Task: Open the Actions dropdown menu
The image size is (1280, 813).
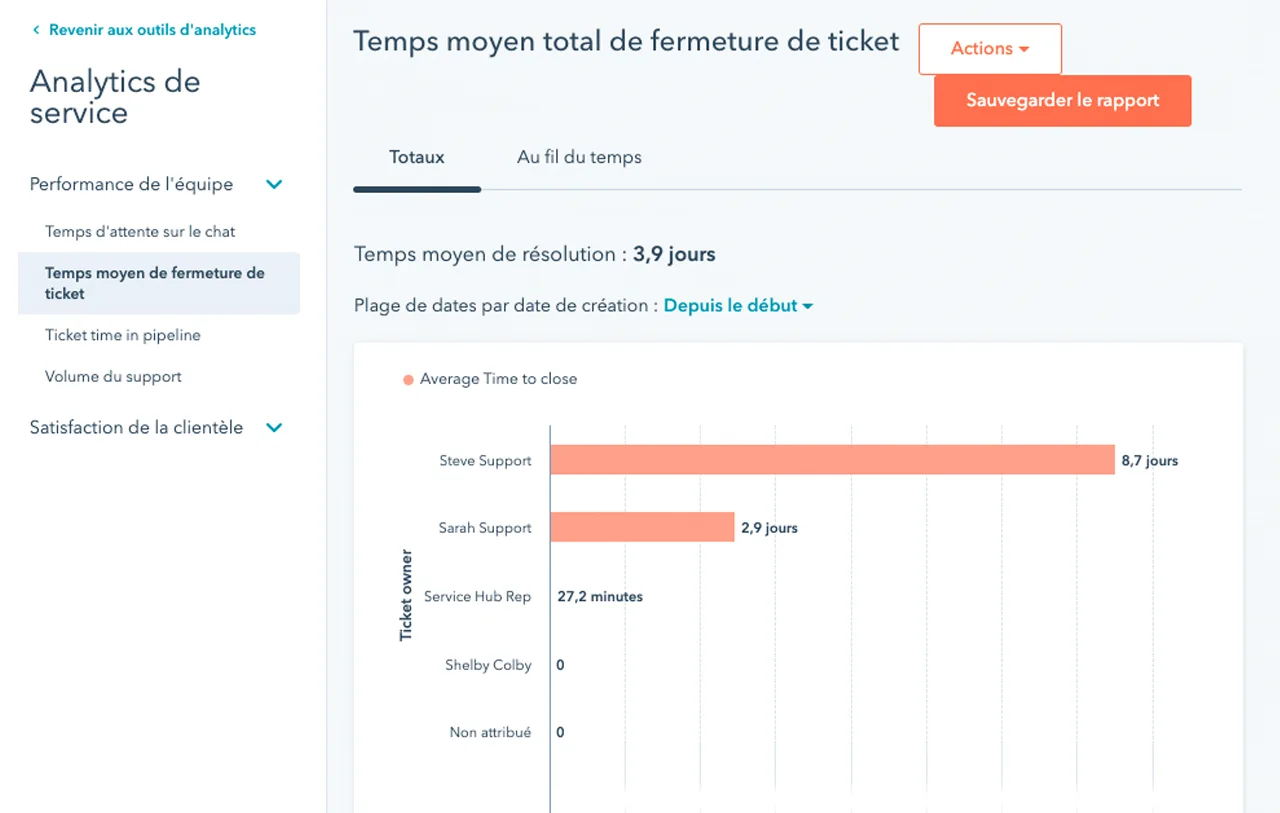Action: [x=989, y=49]
